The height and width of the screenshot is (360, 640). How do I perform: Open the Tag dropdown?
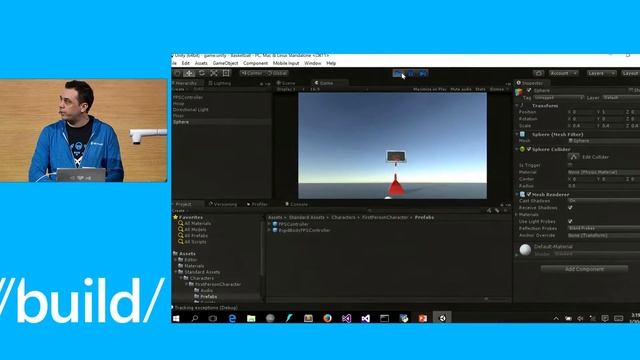[558, 98]
